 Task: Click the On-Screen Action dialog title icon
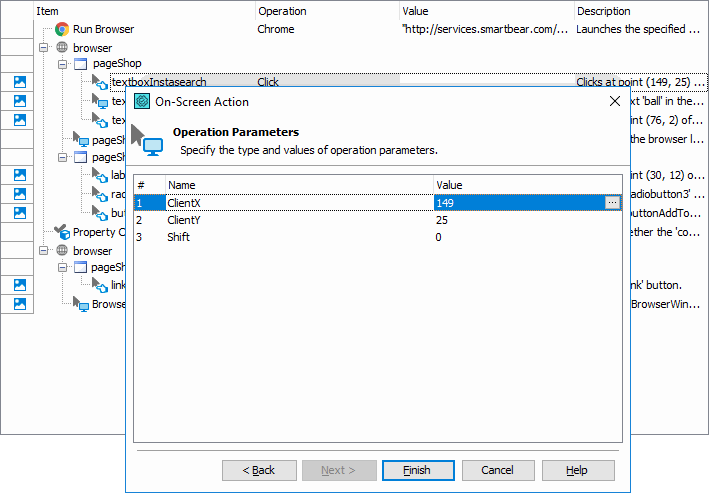click(142, 101)
